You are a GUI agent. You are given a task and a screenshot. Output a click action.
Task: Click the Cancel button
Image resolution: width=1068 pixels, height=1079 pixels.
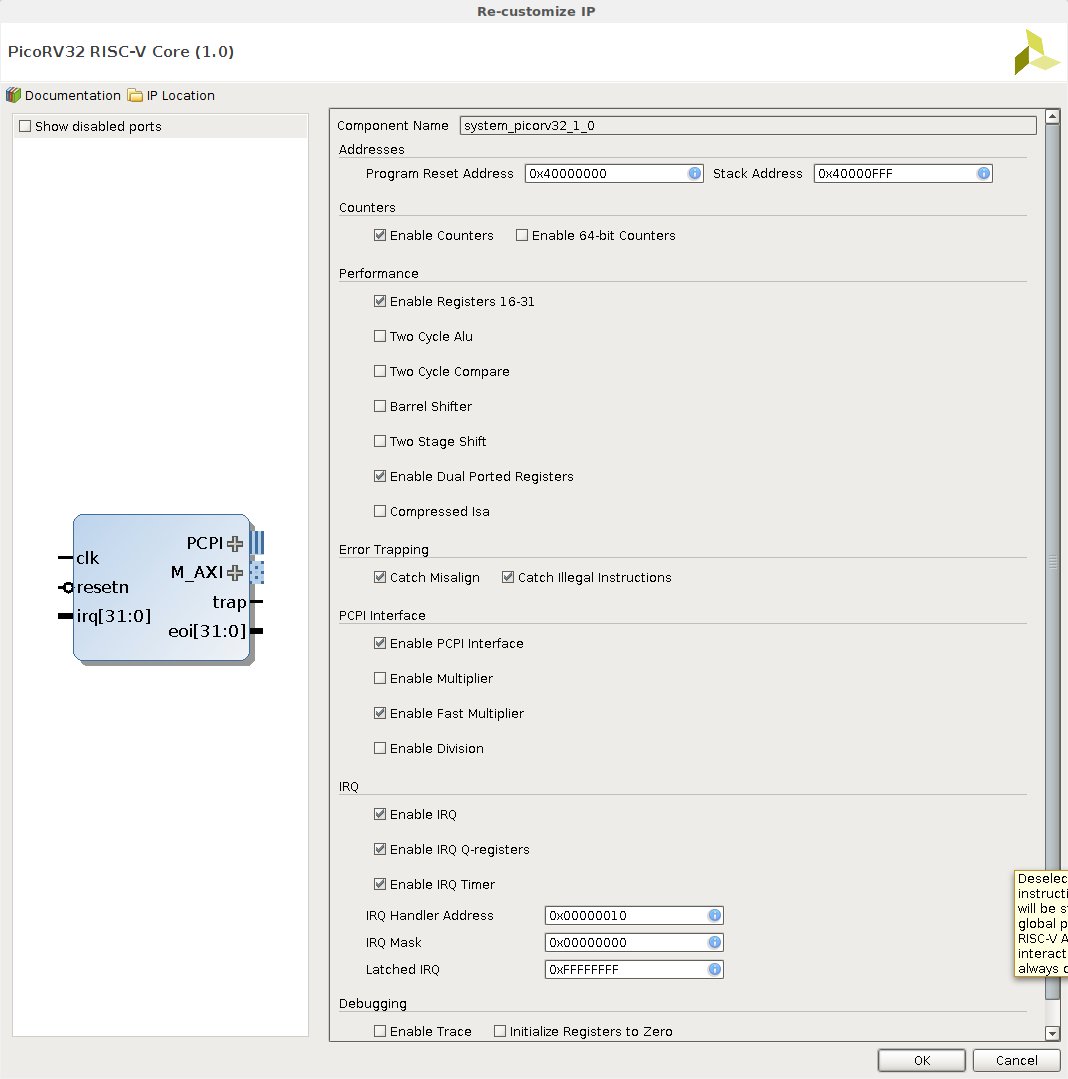point(1016,1060)
